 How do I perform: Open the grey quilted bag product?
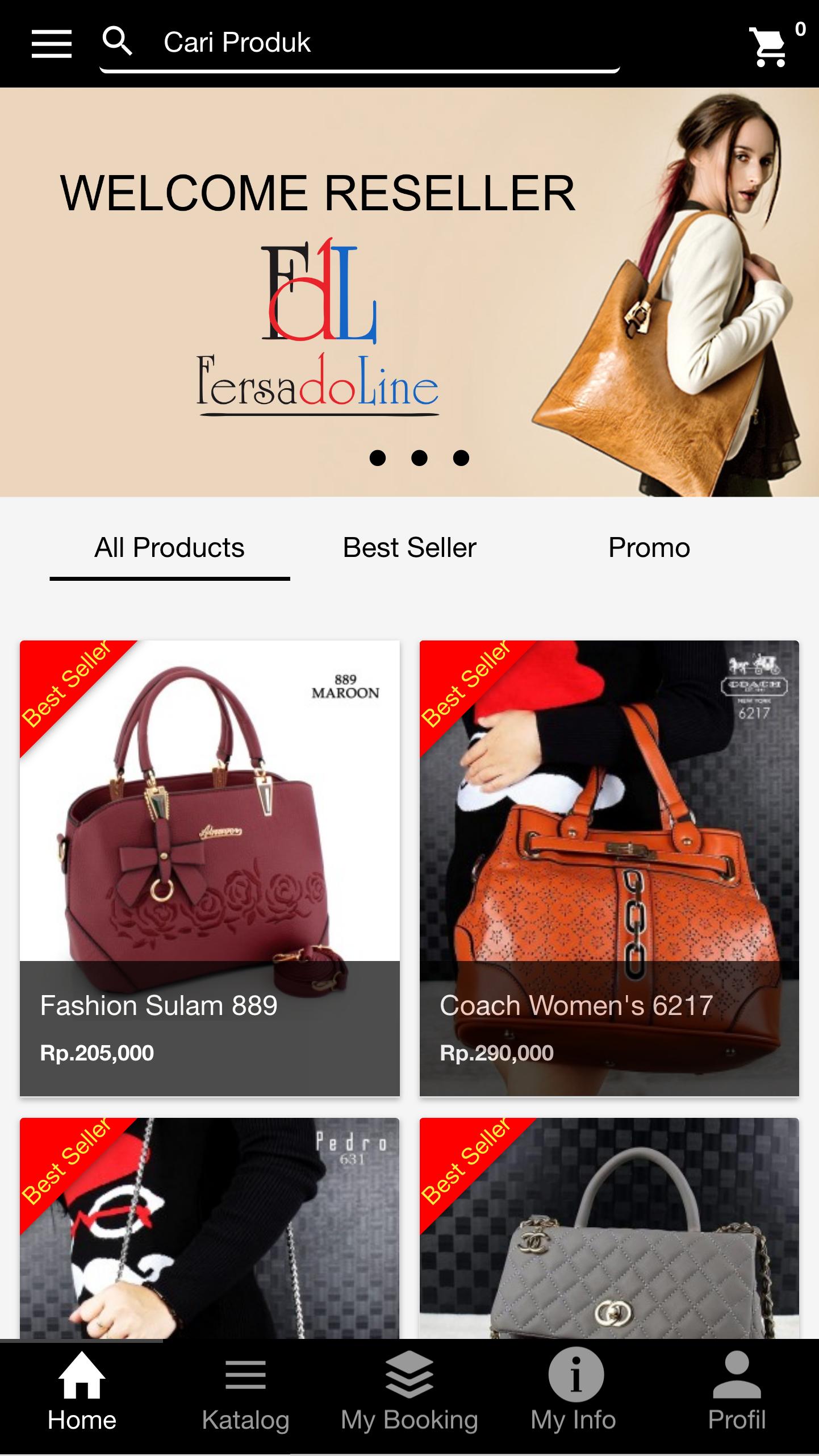pos(609,1228)
